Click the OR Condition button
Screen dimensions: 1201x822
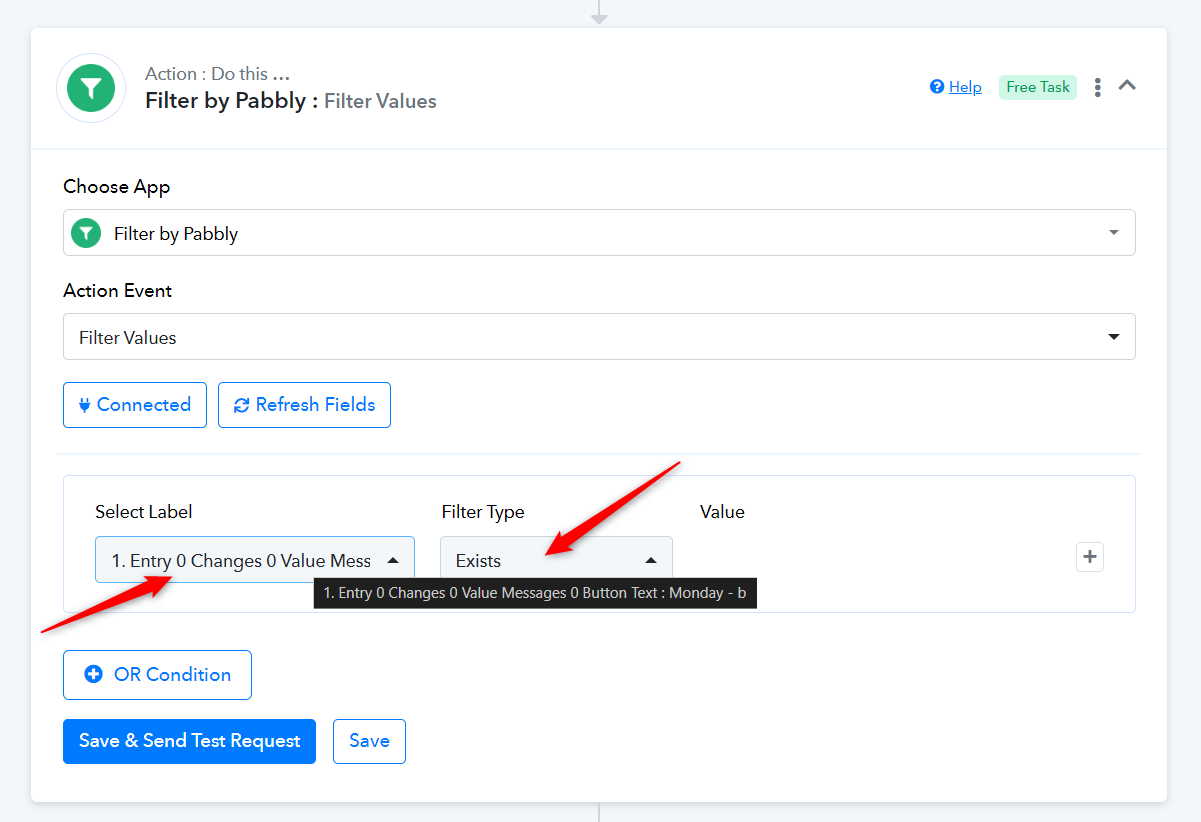(157, 675)
